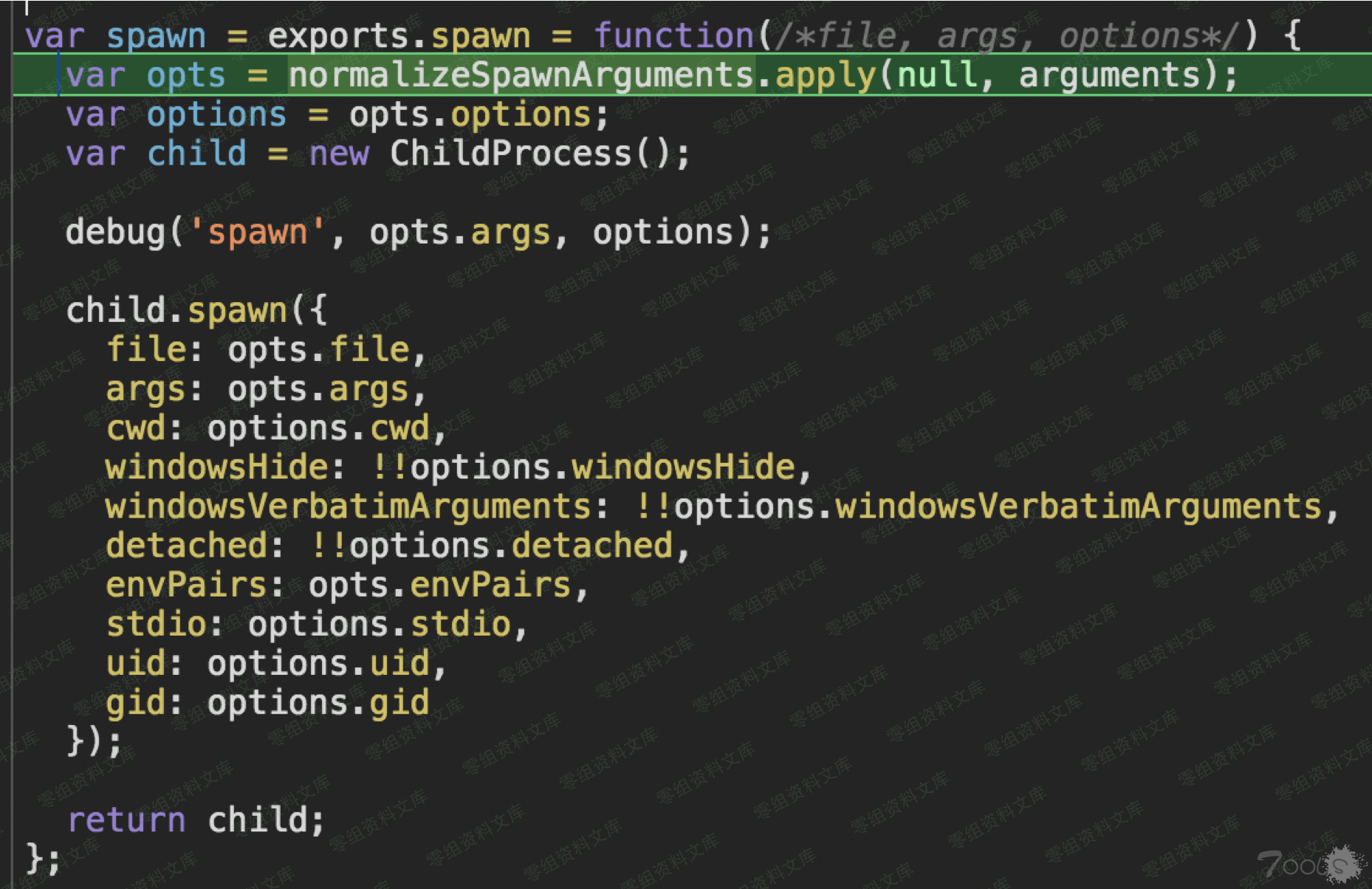Click the apply method call

pos(824,75)
